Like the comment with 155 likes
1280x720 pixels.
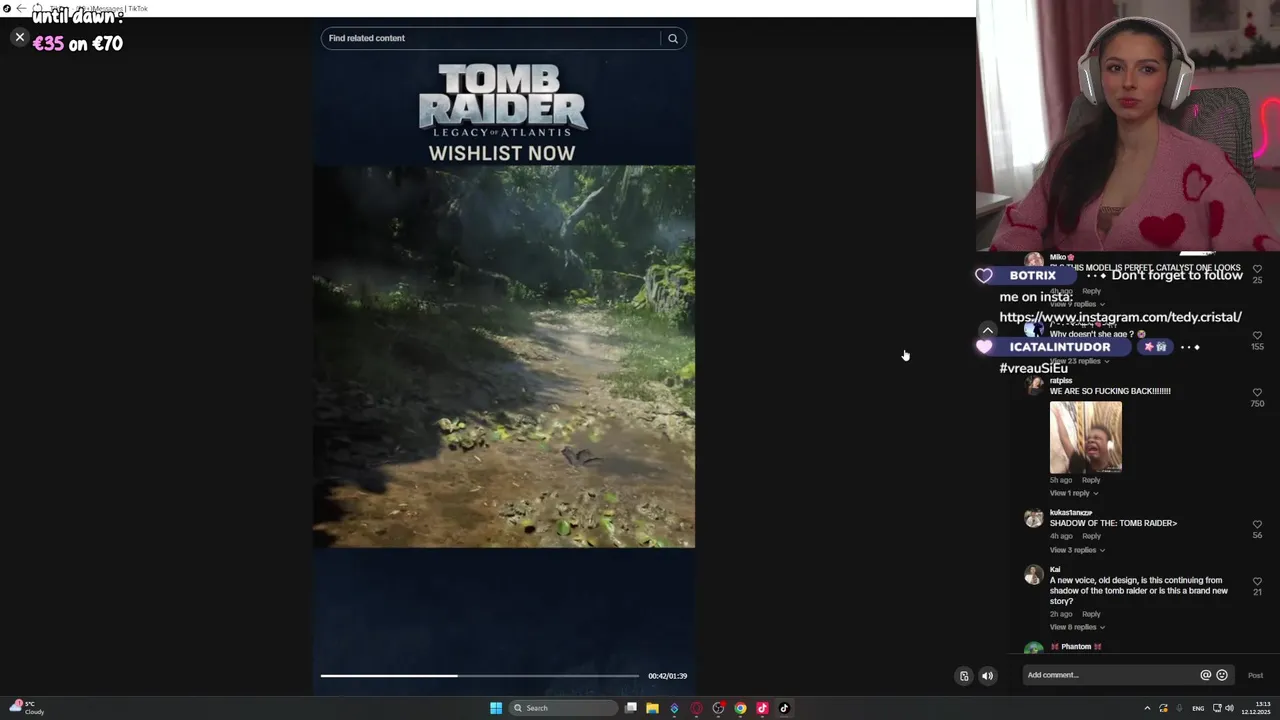click(x=1257, y=335)
